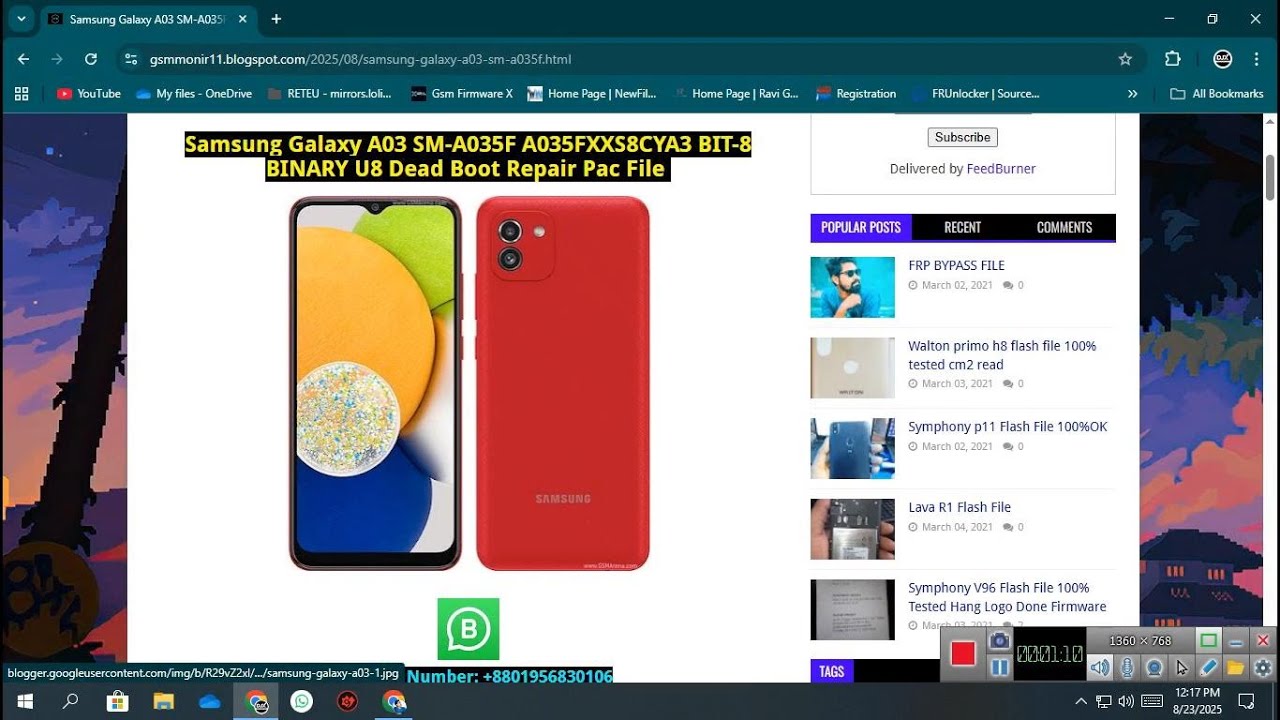Close the Samsung Galaxy A03 tab
This screenshot has height=720, width=1280.
click(243, 19)
